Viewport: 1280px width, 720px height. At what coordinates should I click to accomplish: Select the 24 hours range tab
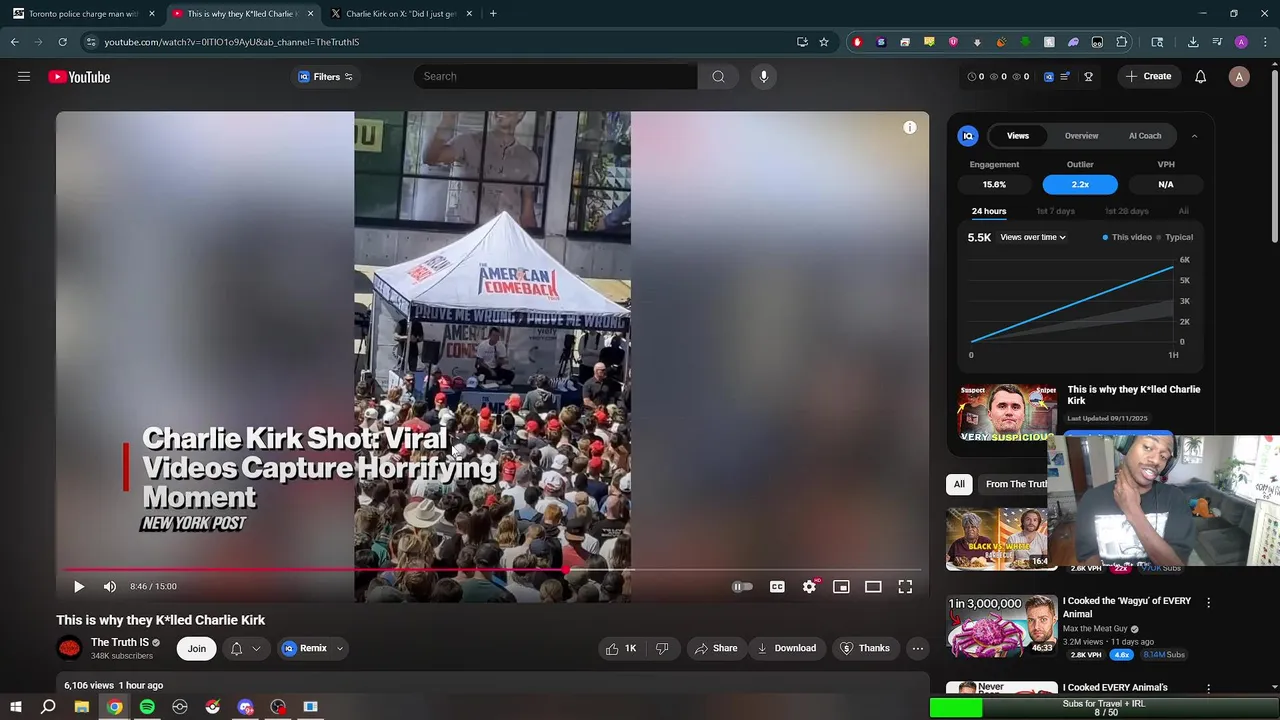click(x=989, y=211)
